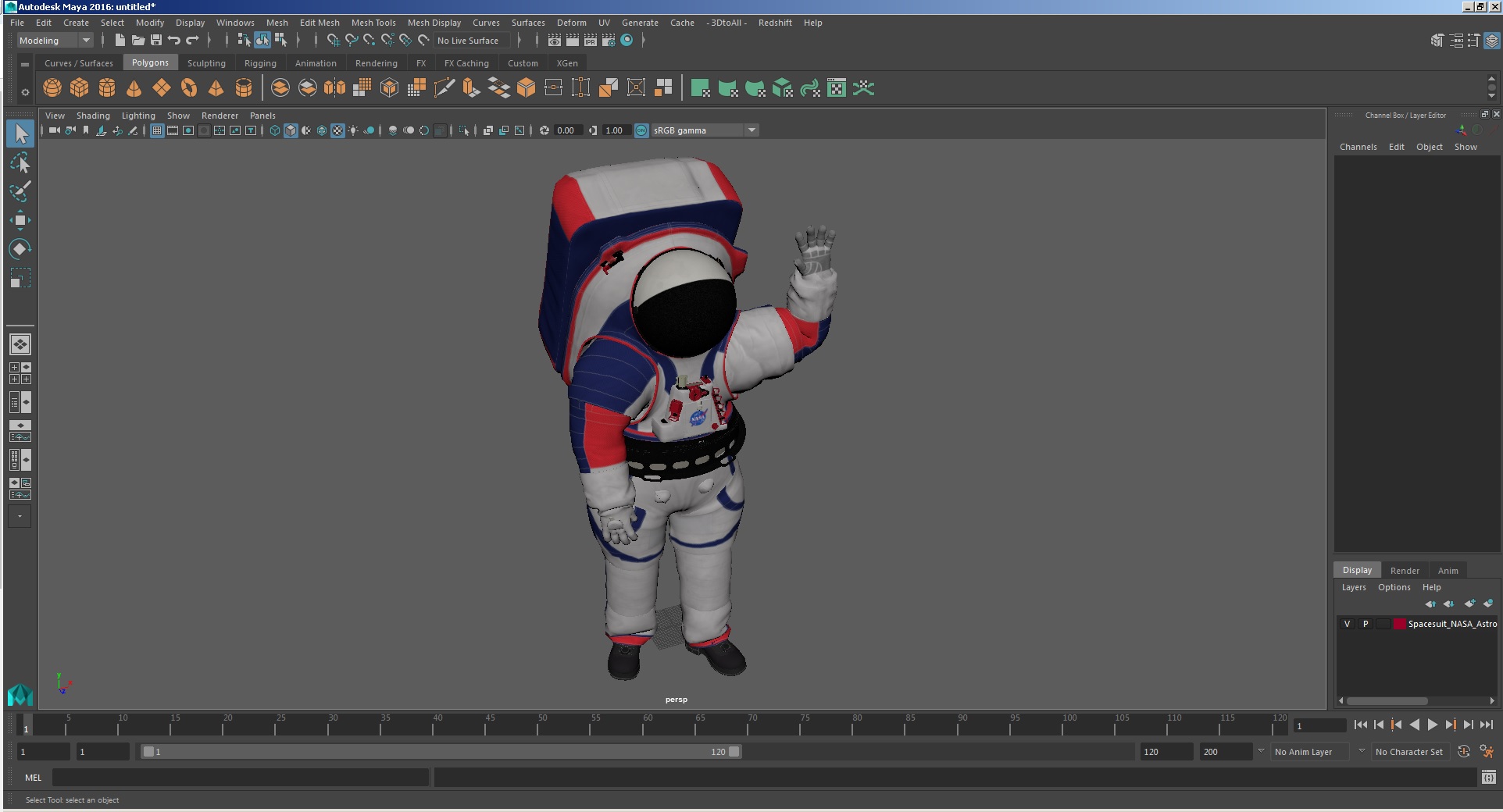1503x812 pixels.
Task: Create a polygon pipe from the shelf
Action: (244, 88)
